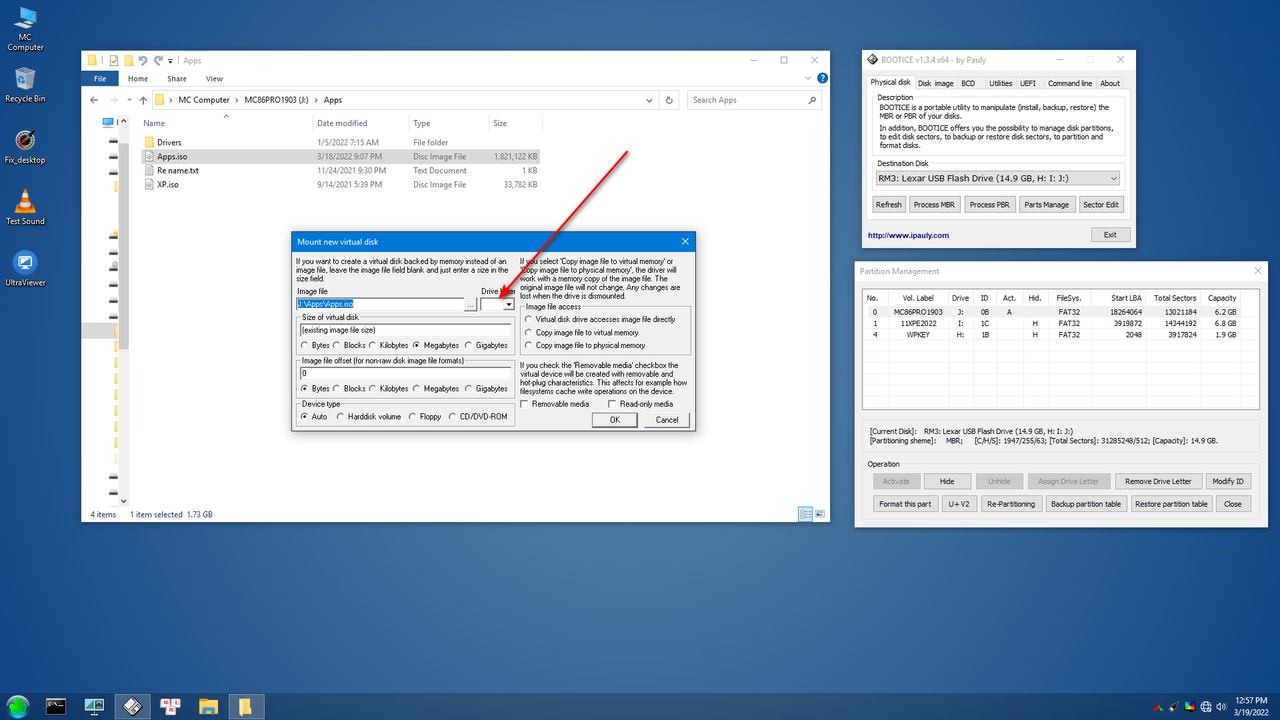Click Format this part button
Viewport: 1280px width, 720px height.
[905, 504]
